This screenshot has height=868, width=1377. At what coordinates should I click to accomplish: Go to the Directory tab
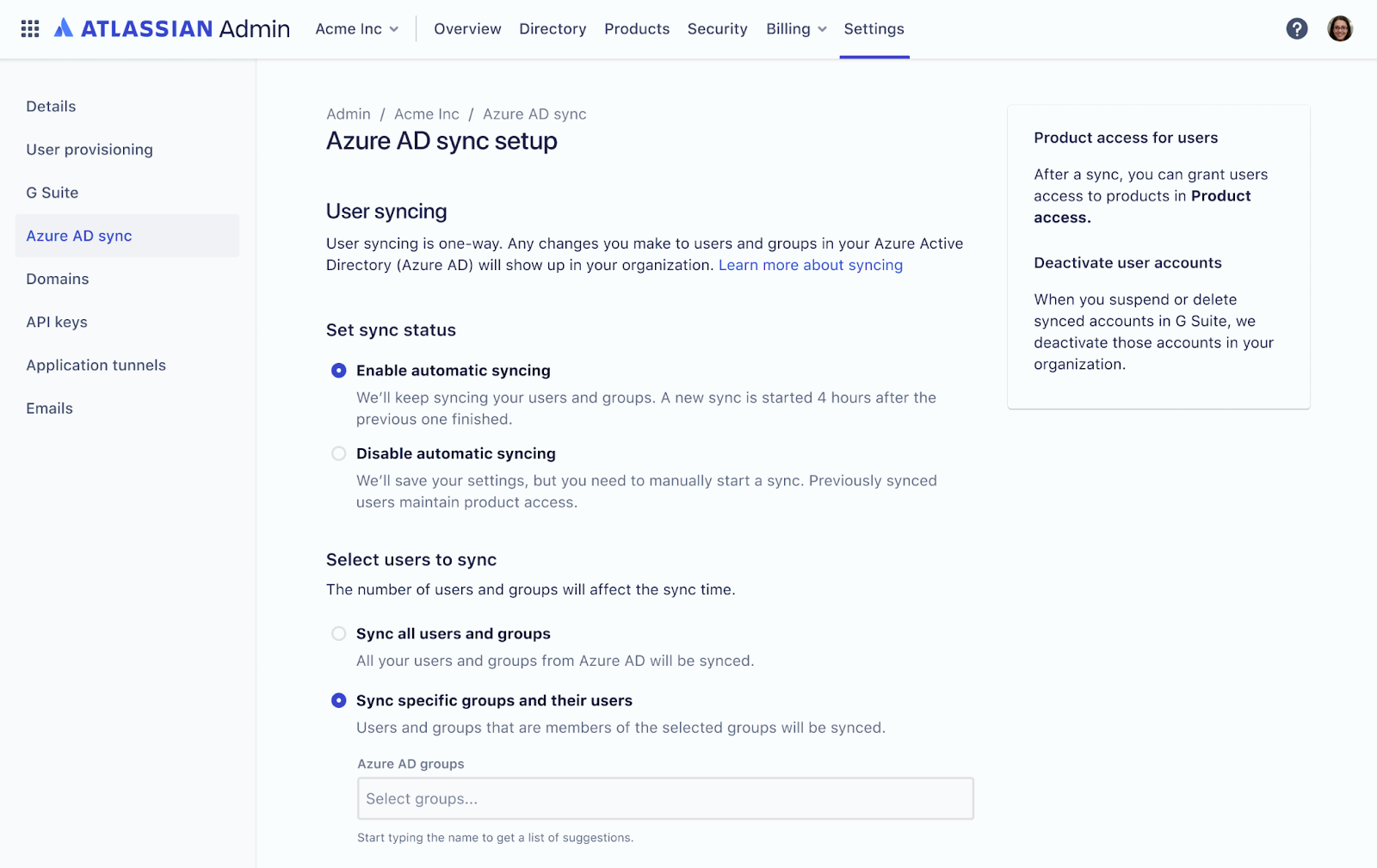553,28
